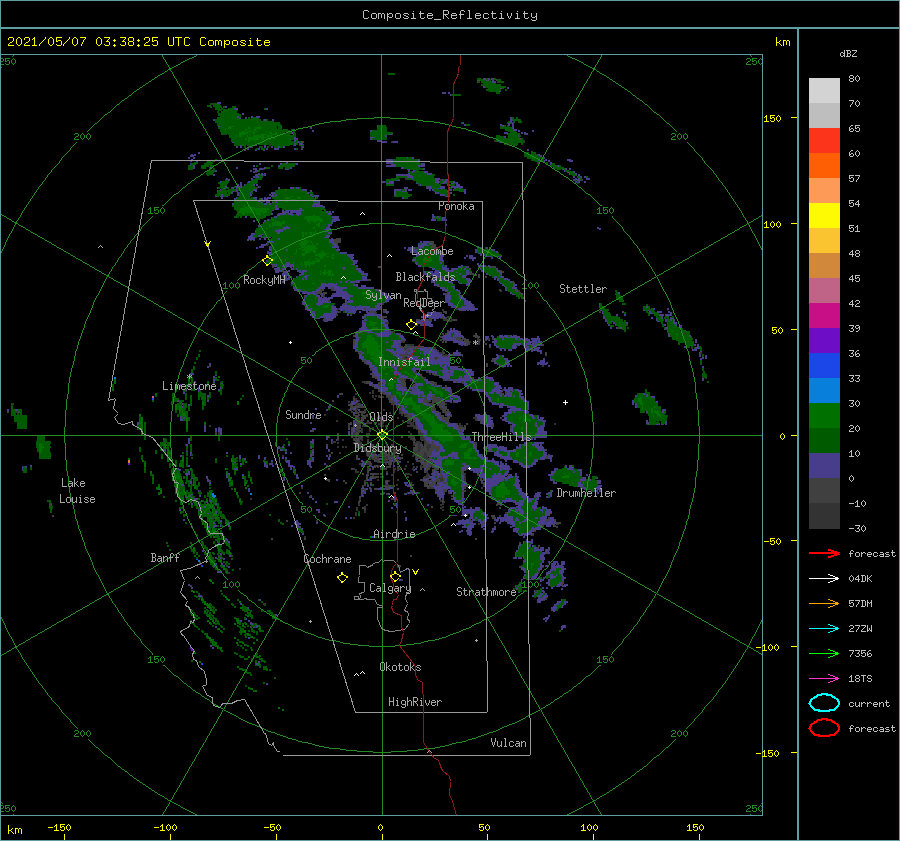Click the white 80 dBZ color swatch
The image size is (900, 841).
click(824, 90)
